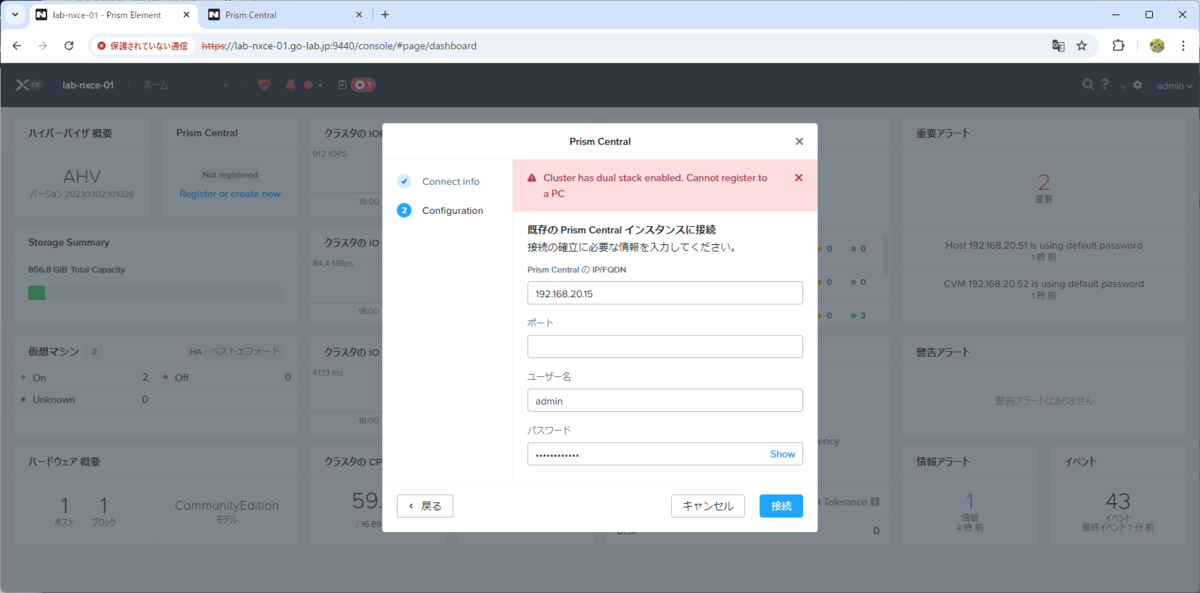Click the Host 192.168.20.51 default password alert
This screenshot has width=1200, height=593.
(1043, 246)
